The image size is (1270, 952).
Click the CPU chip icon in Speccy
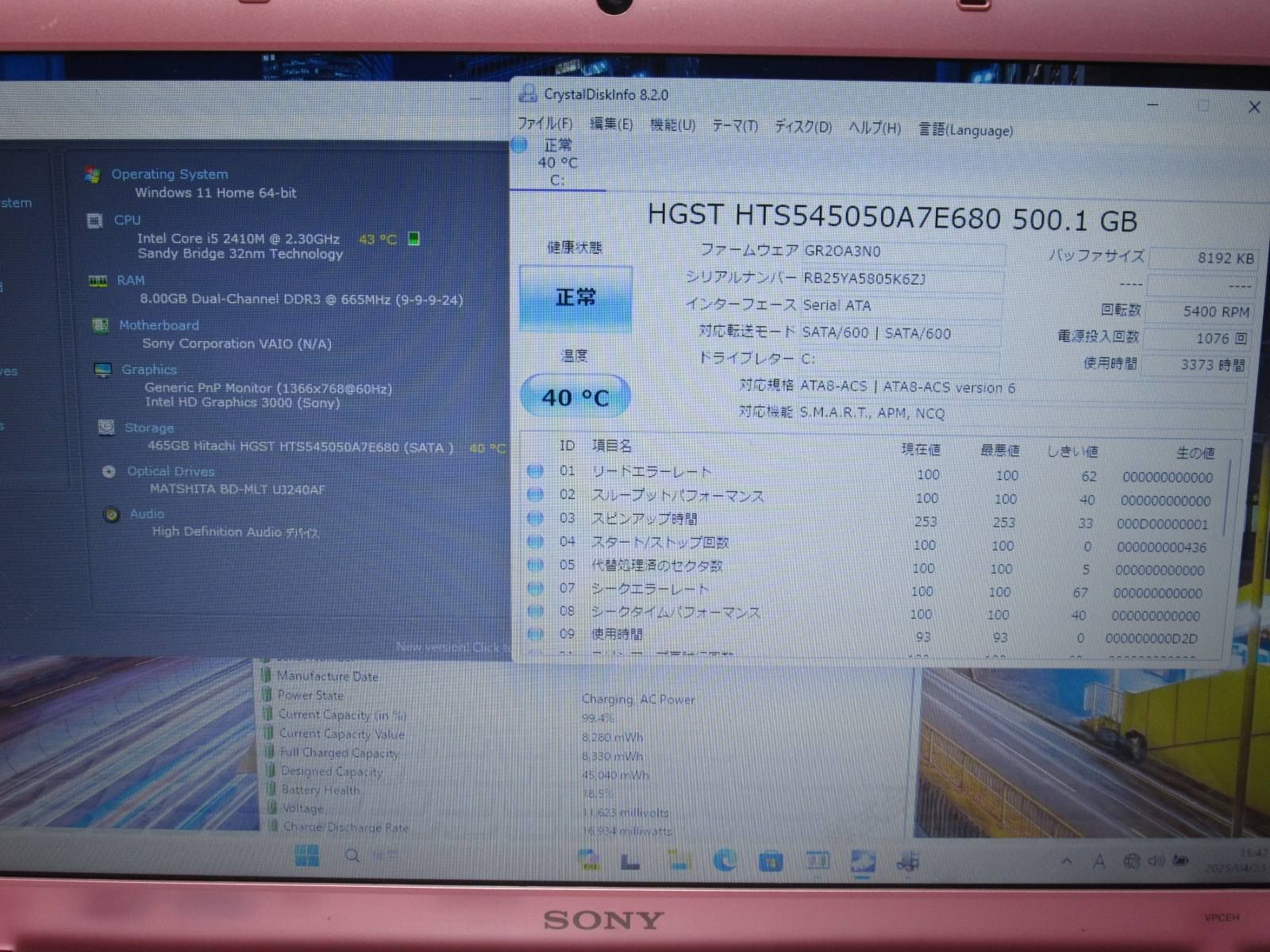[94, 221]
